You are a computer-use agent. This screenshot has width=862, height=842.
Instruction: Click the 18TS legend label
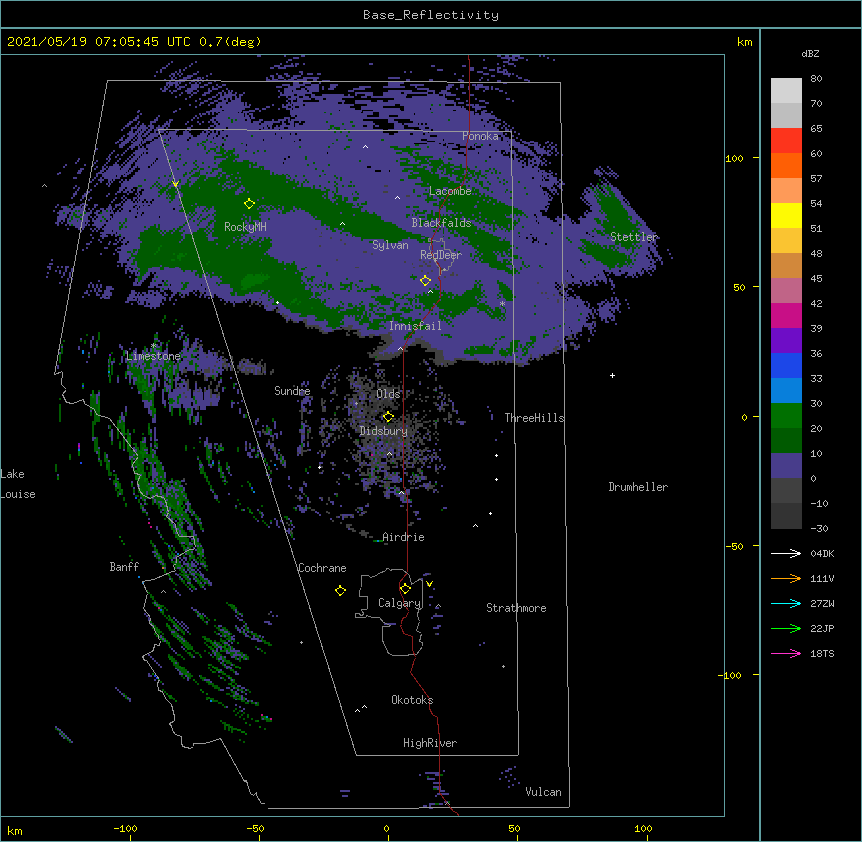pos(822,653)
